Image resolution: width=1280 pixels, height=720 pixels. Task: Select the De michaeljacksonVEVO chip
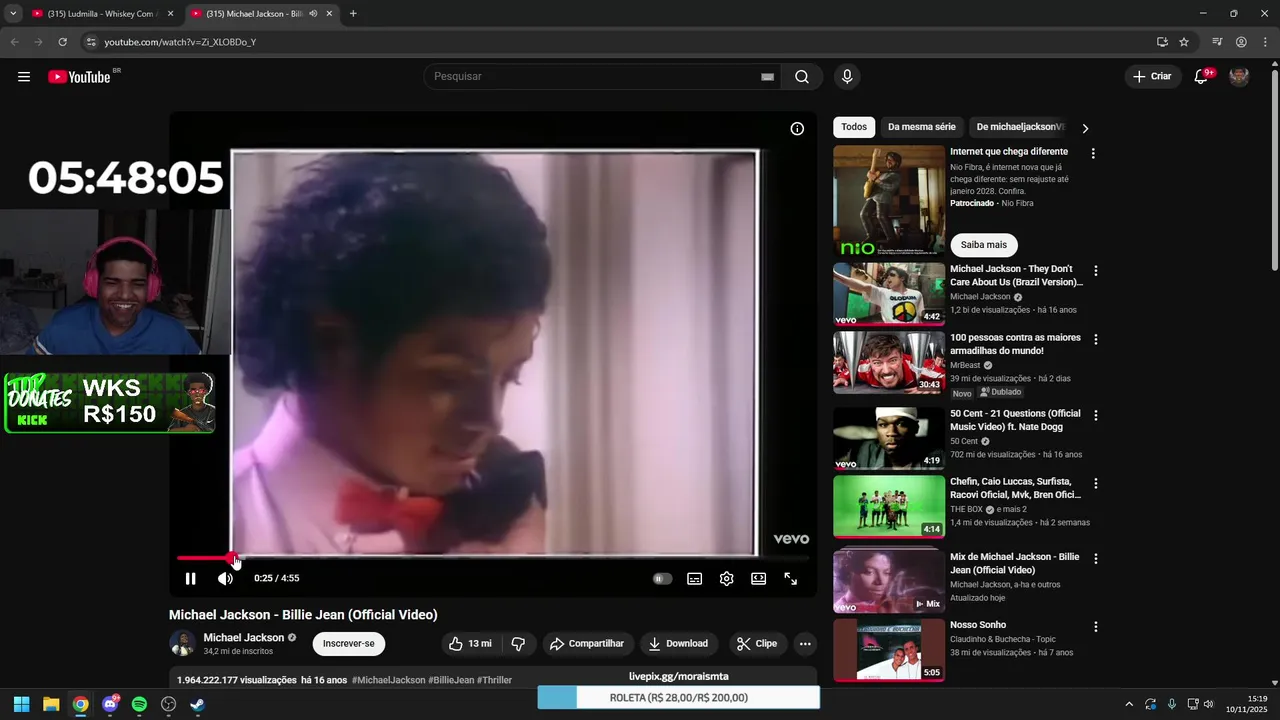[1021, 127]
